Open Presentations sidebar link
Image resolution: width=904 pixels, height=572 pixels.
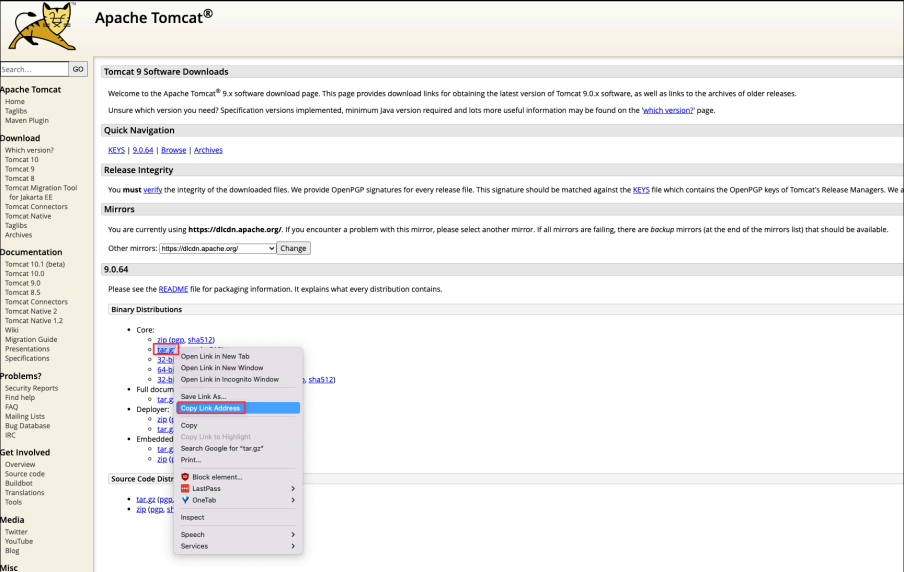tap(28, 349)
